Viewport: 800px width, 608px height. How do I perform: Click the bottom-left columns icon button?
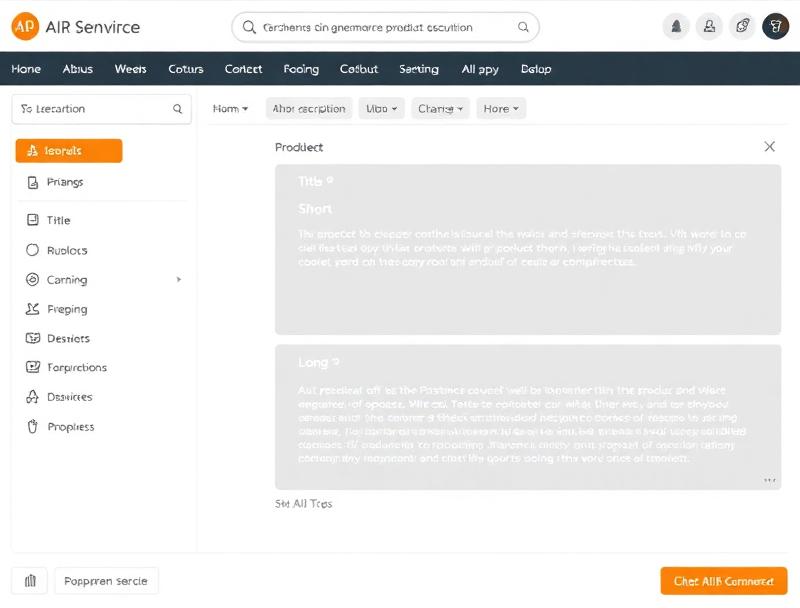(29, 581)
